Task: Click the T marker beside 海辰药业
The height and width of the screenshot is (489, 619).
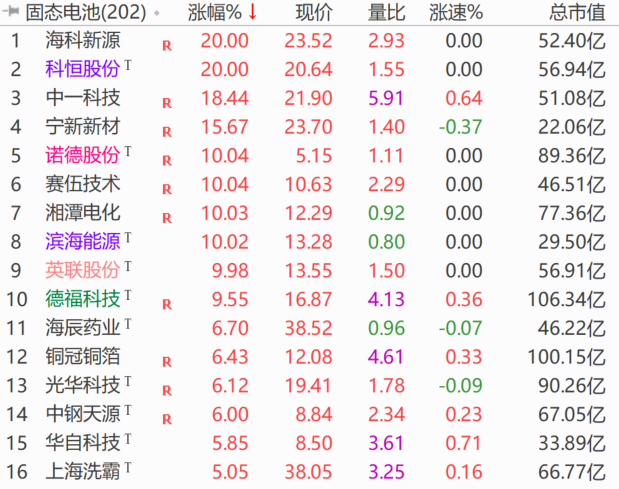Action: 128,324
